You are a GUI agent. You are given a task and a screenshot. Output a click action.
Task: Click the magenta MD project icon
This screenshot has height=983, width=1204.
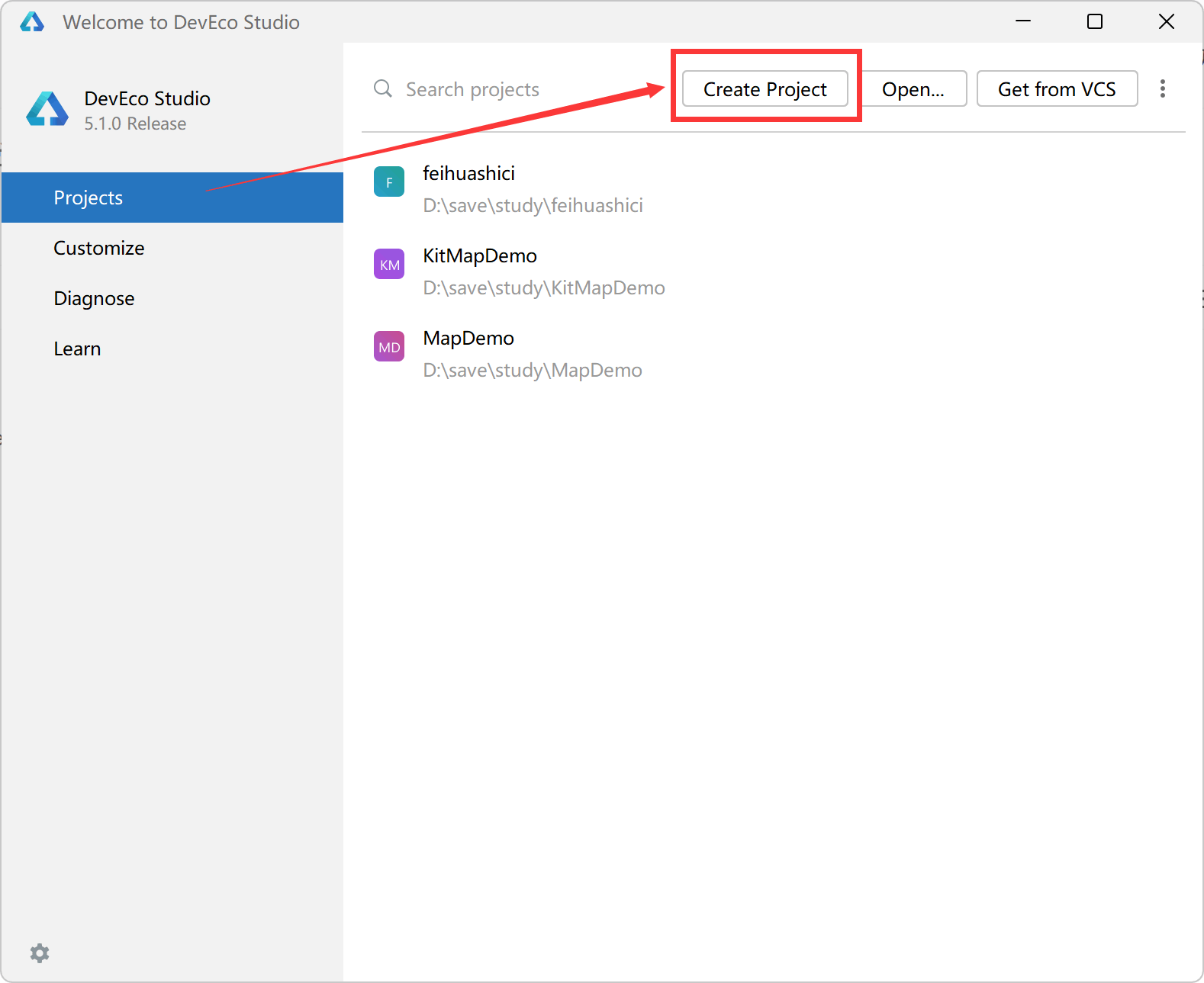pos(389,346)
